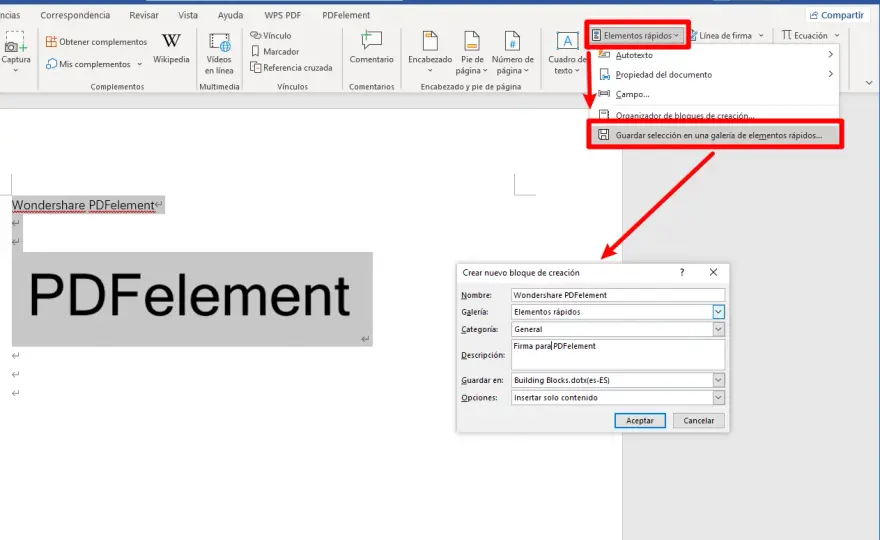Click the Referencia cruzada icon
The height and width of the screenshot is (540, 880).
pyautogui.click(x=255, y=67)
